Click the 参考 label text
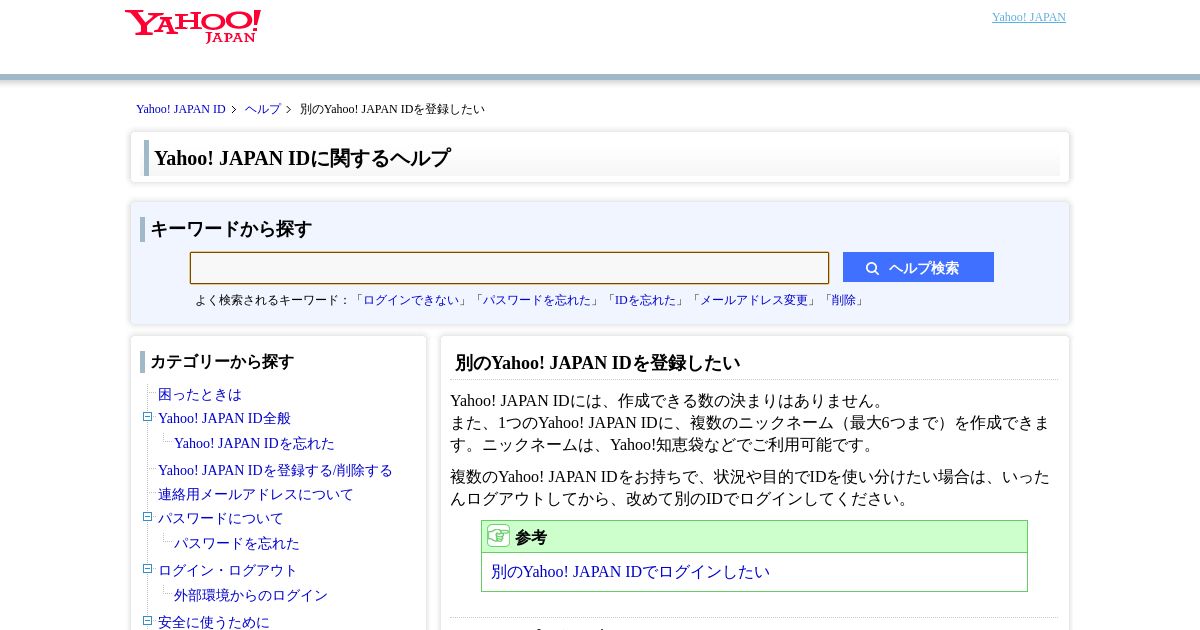 [531, 537]
